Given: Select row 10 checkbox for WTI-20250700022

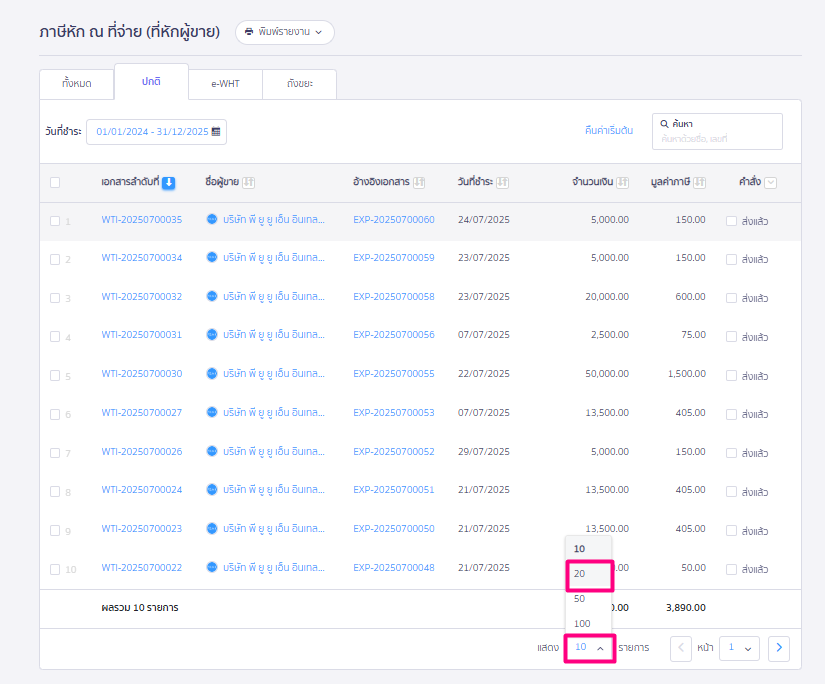Looking at the screenshot, I should (x=55, y=569).
